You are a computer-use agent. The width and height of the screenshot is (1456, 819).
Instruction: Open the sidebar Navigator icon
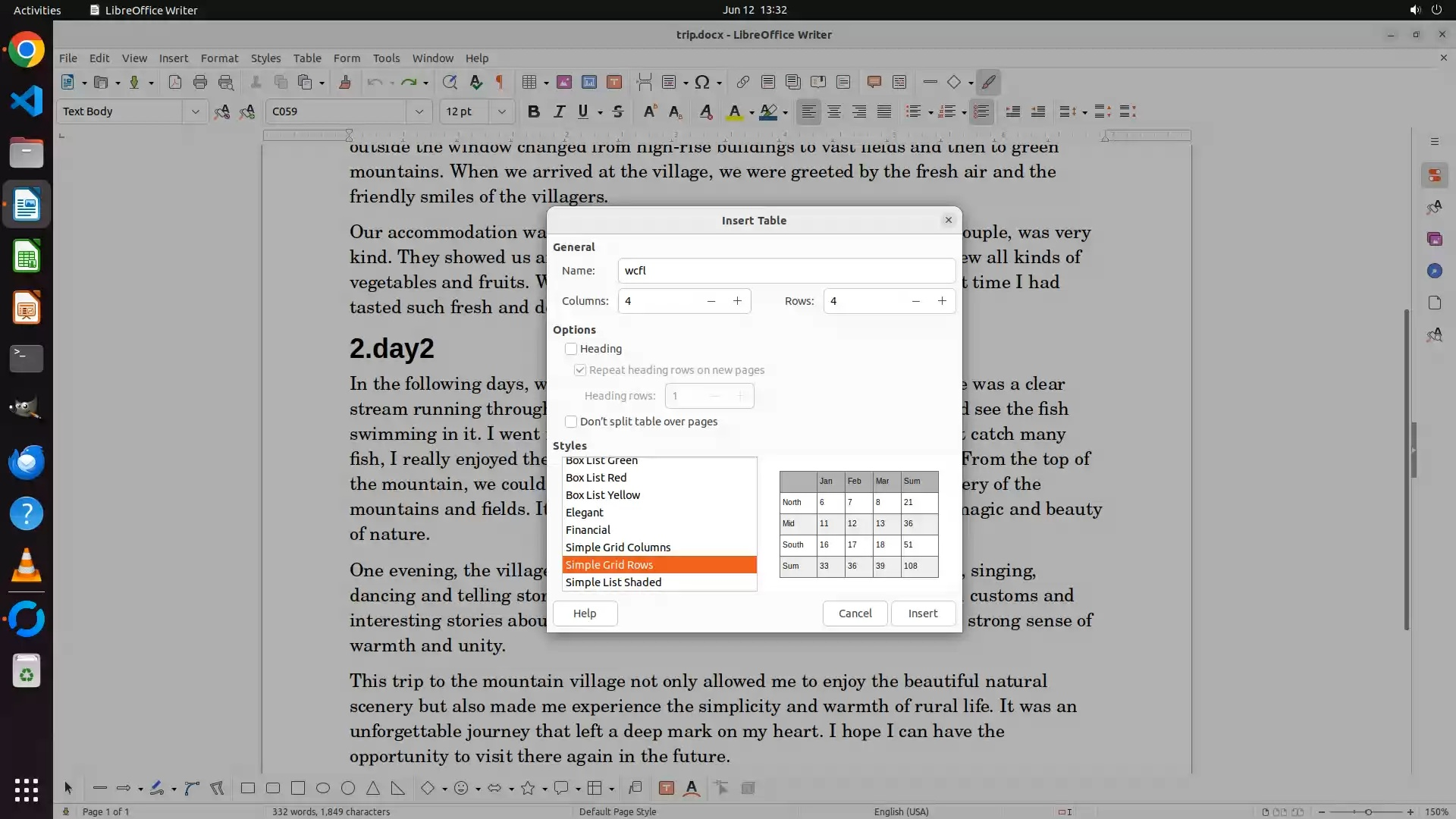(x=1434, y=271)
